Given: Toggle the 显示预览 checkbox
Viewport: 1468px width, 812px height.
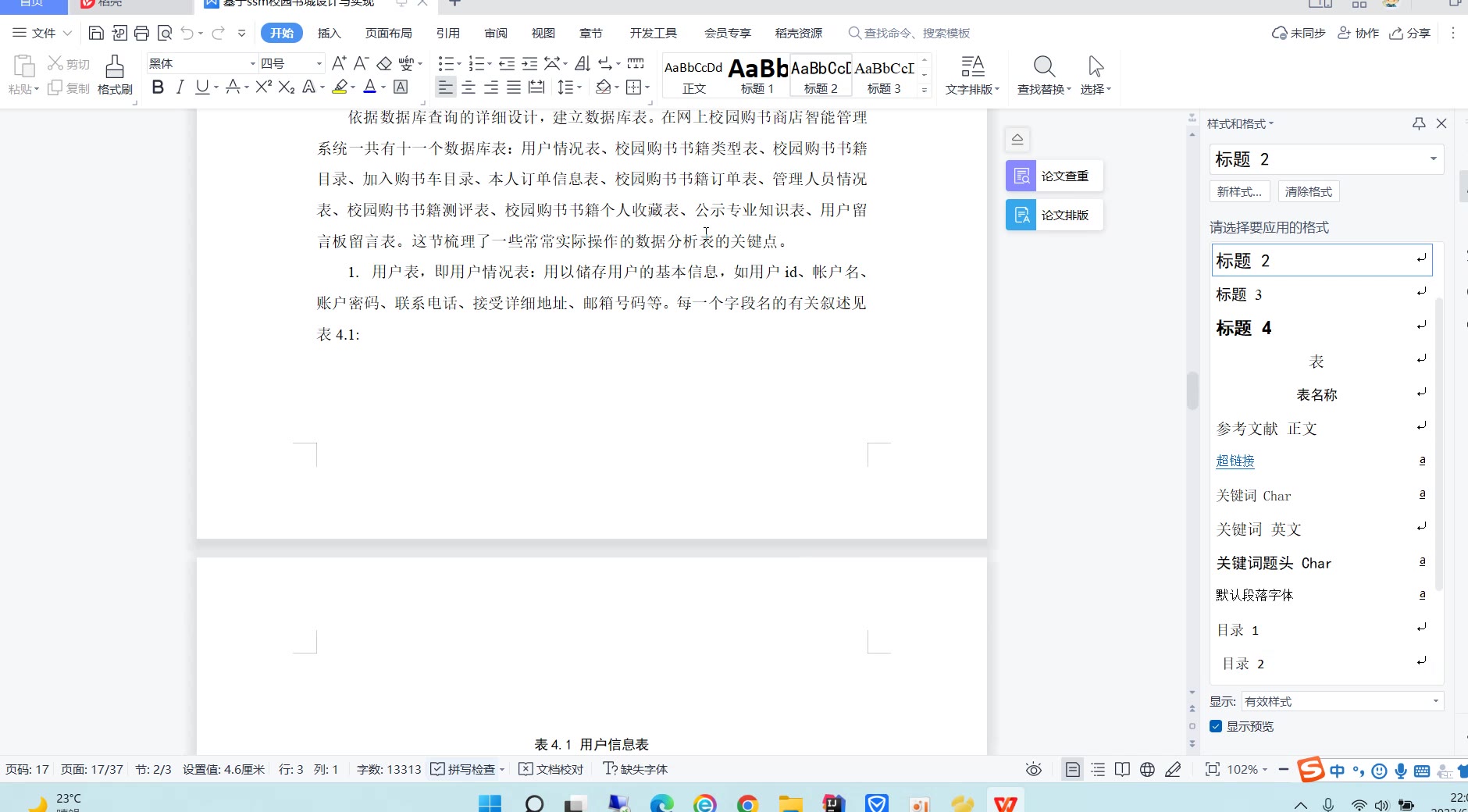Looking at the screenshot, I should click(x=1216, y=726).
